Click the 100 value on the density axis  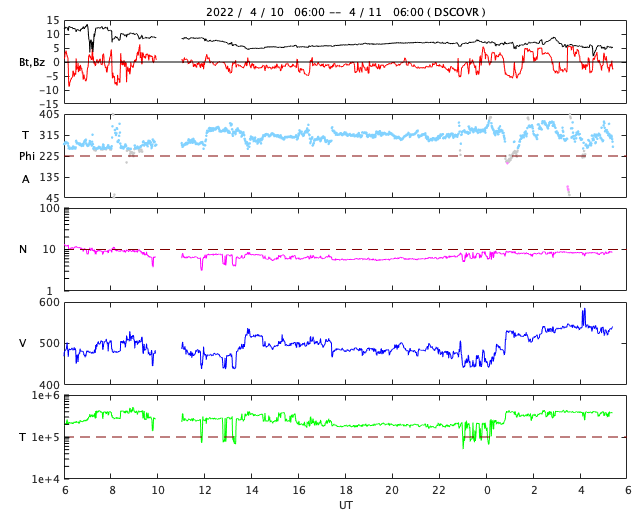pos(49,208)
